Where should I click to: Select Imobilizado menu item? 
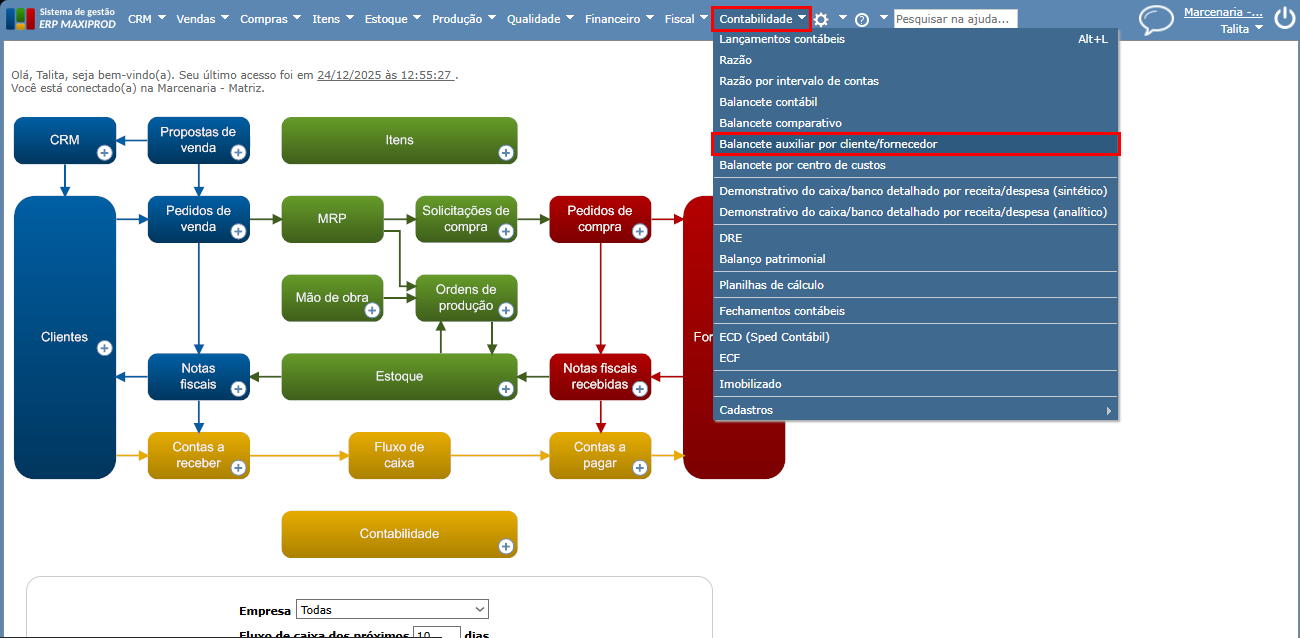(x=915, y=384)
